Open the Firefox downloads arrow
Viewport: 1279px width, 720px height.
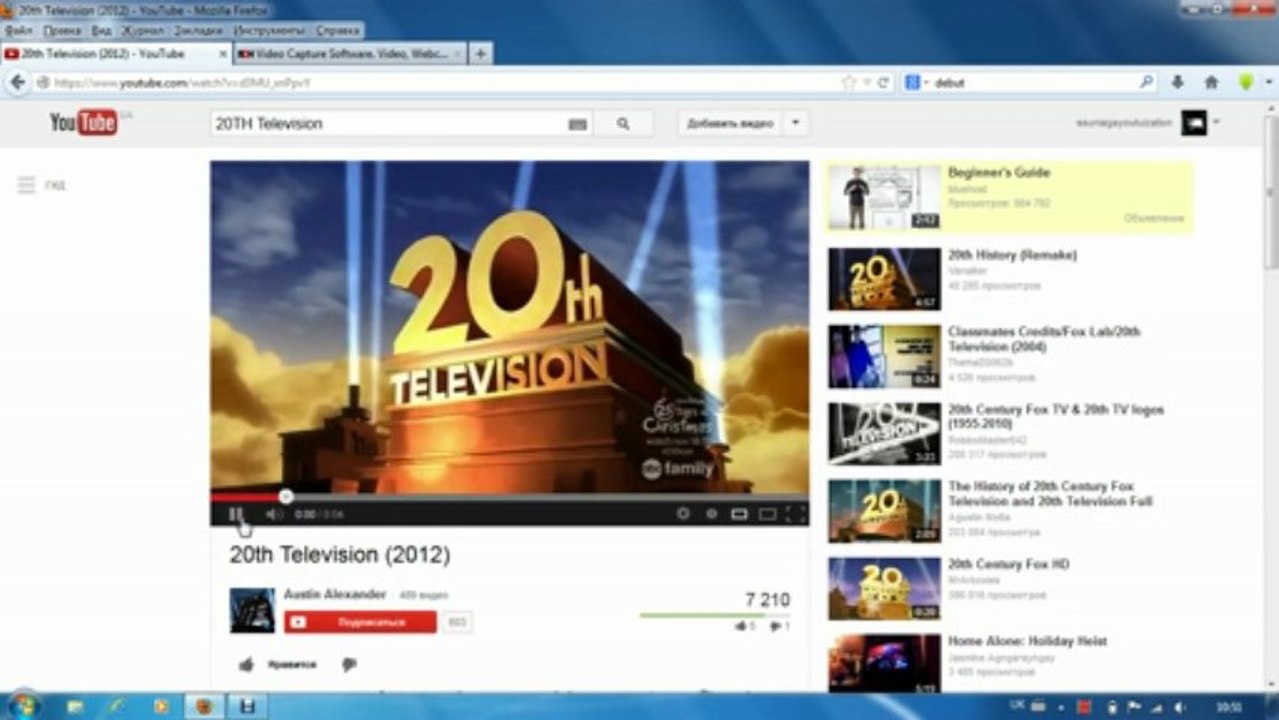tap(1177, 83)
